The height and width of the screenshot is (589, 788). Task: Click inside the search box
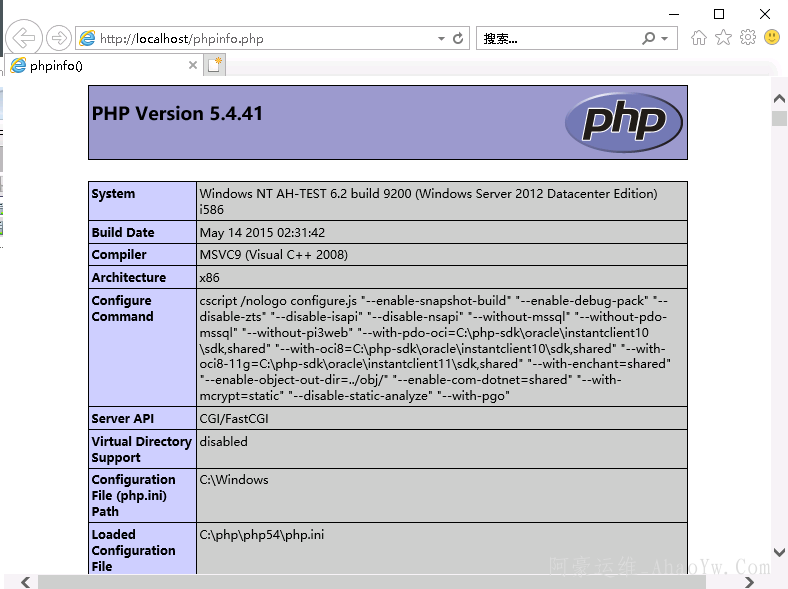[555, 39]
